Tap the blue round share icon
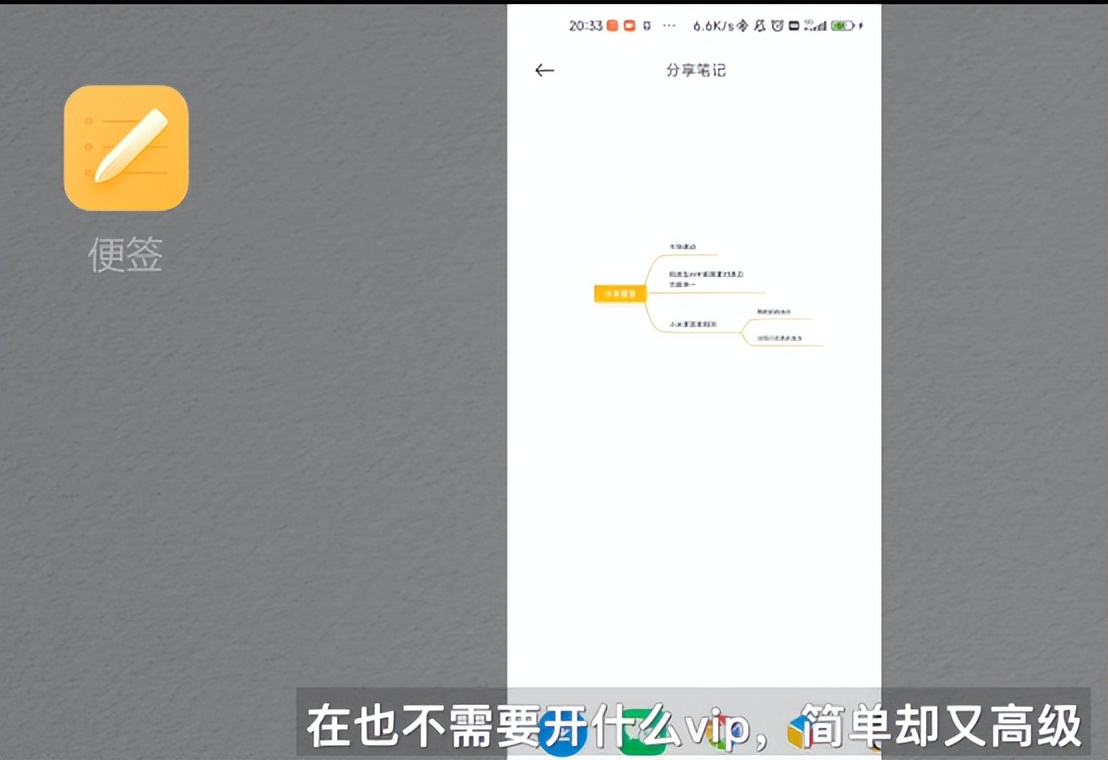Screen dimensions: 1108x760 pyautogui.click(x=561, y=736)
